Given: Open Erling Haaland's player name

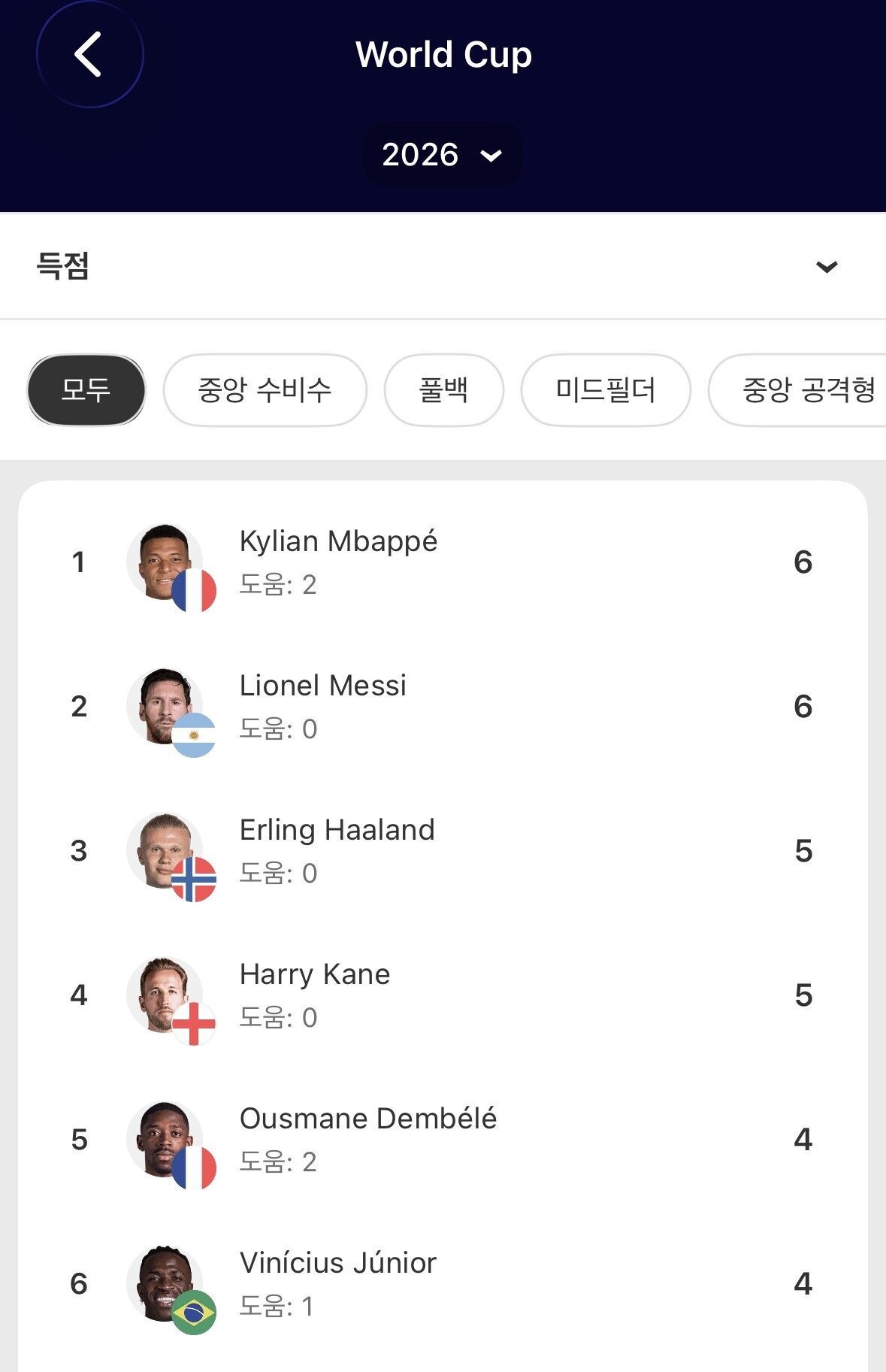Looking at the screenshot, I should tap(337, 830).
